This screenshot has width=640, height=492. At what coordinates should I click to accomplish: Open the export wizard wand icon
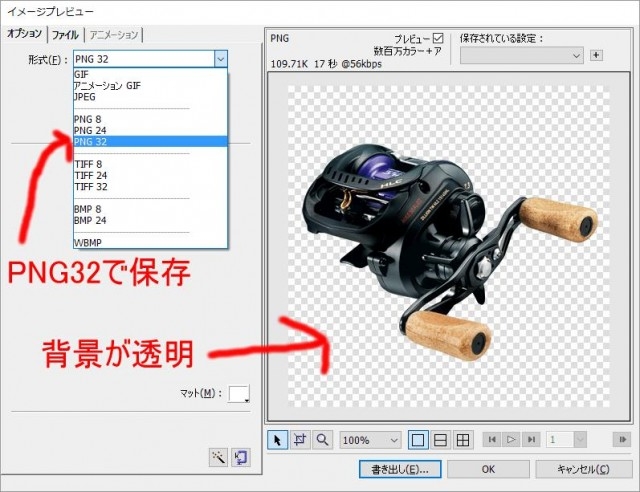(218, 457)
